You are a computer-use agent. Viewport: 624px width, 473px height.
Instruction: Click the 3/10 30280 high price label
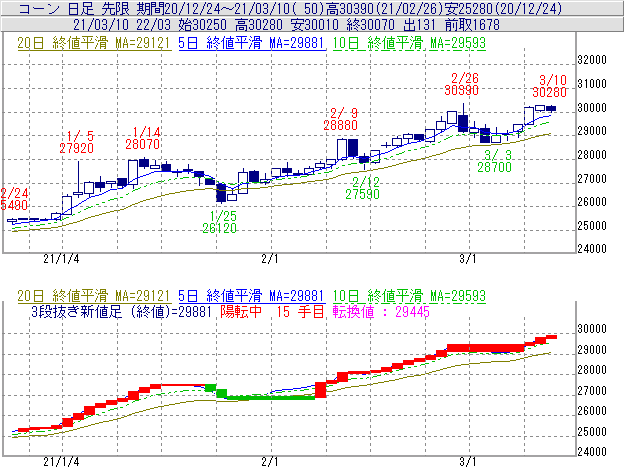point(550,86)
